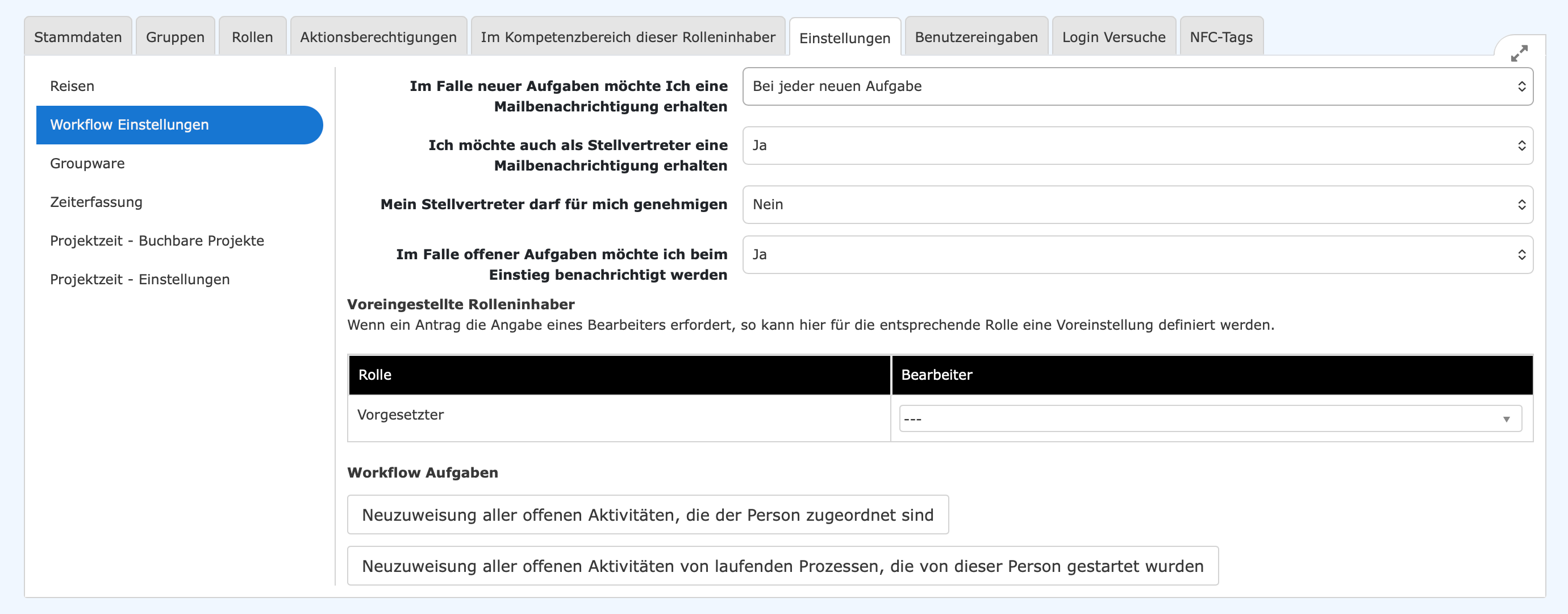Switch to the Gruppen tab

pos(176,36)
